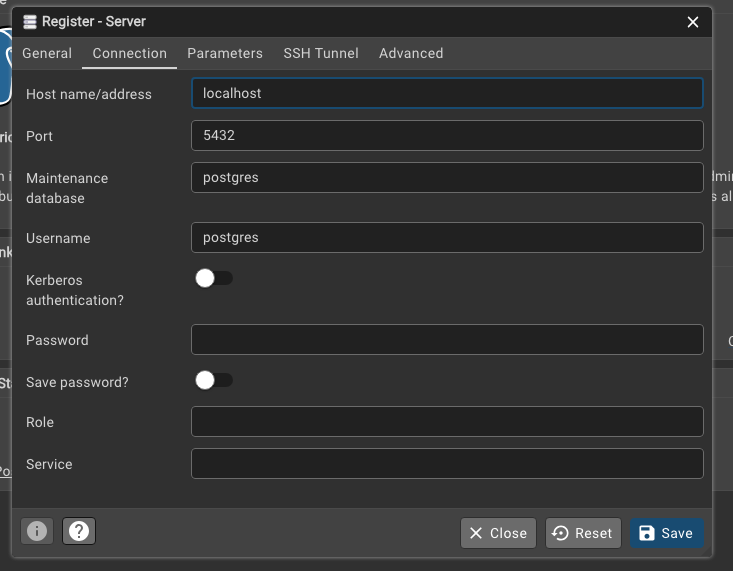Click the Reset button

582,533
